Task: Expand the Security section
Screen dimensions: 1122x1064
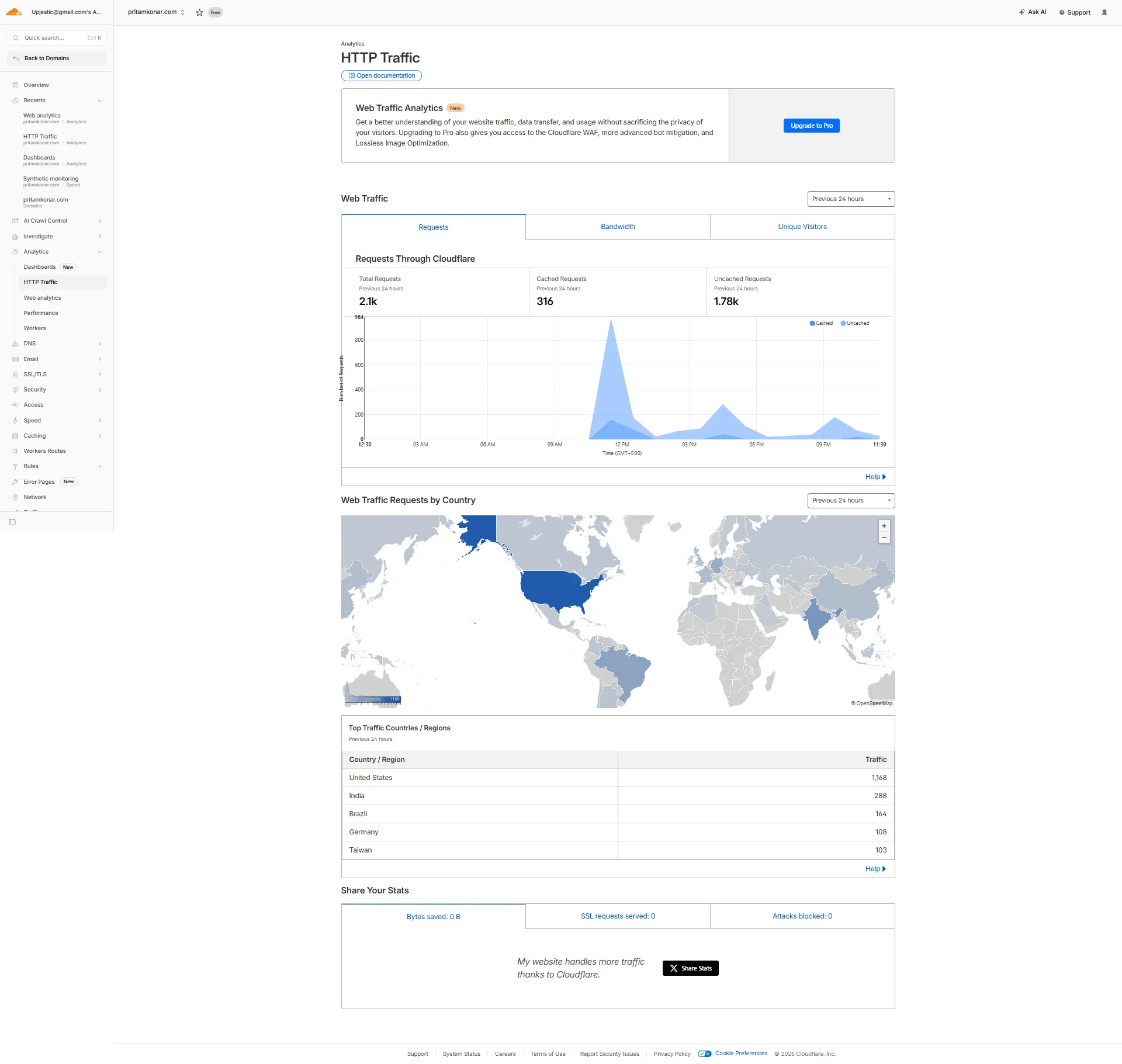Action: click(x=100, y=390)
